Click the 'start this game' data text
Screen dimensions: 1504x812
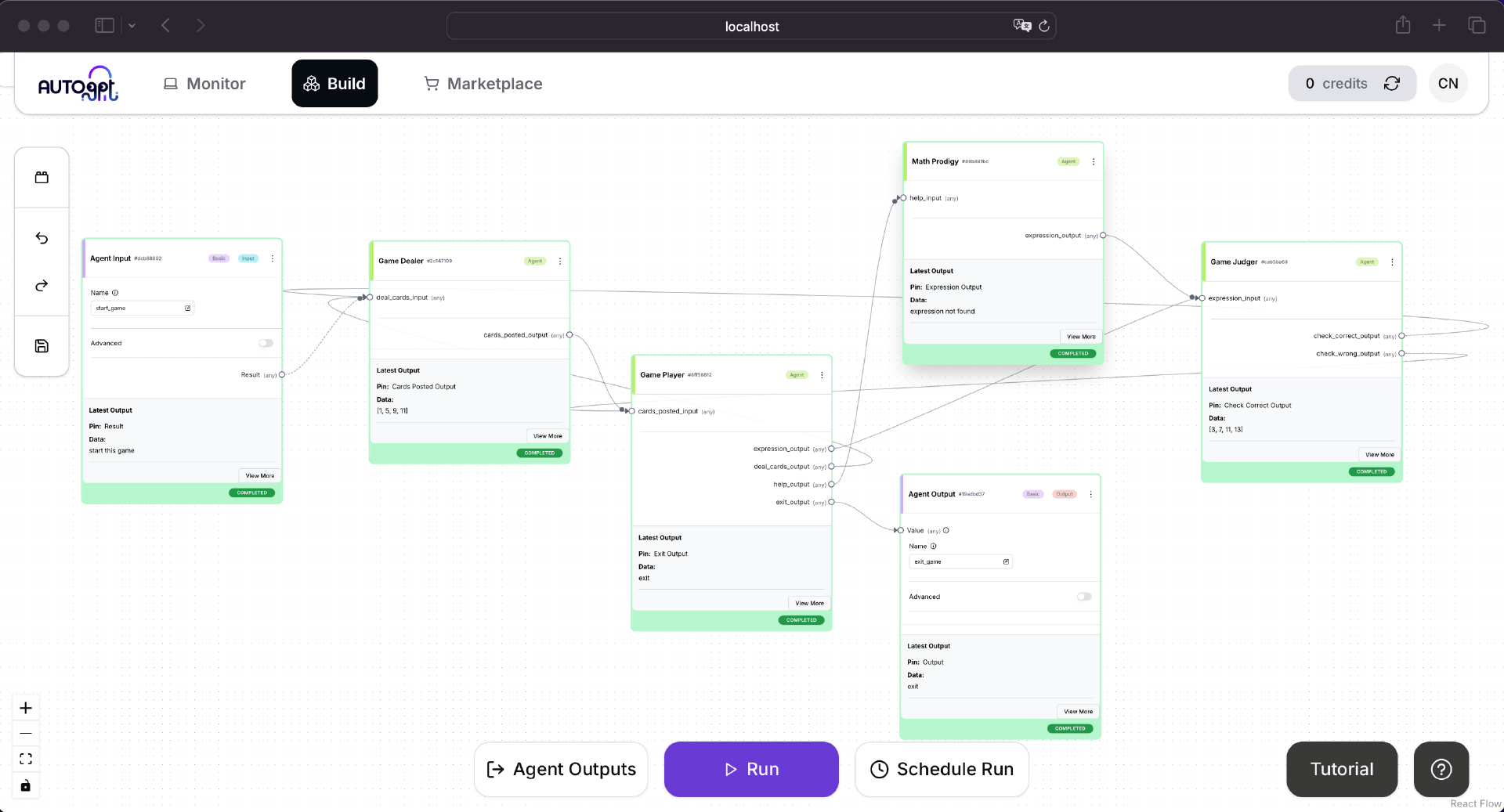coord(112,451)
